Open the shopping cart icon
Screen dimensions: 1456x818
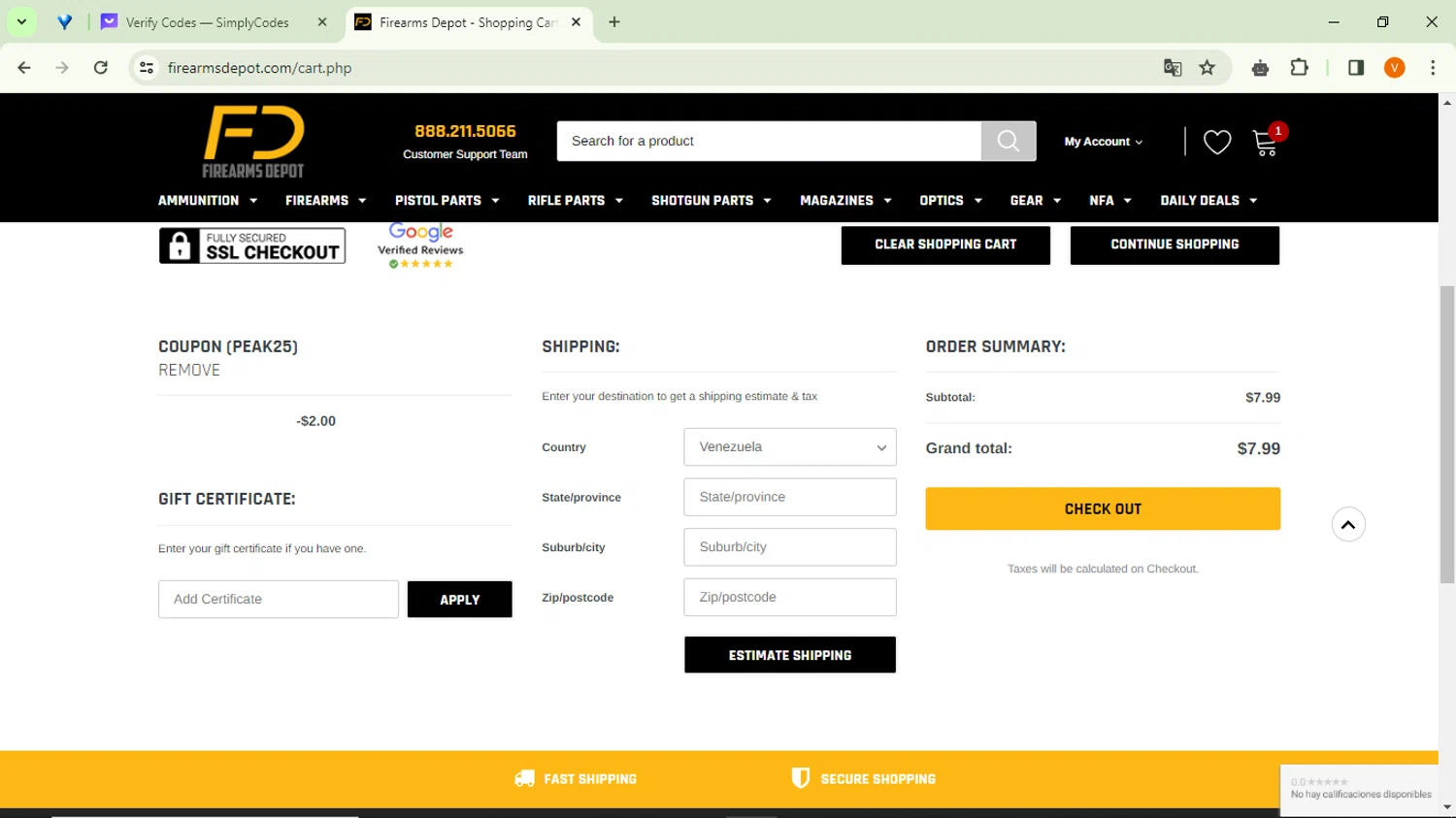coord(1266,143)
